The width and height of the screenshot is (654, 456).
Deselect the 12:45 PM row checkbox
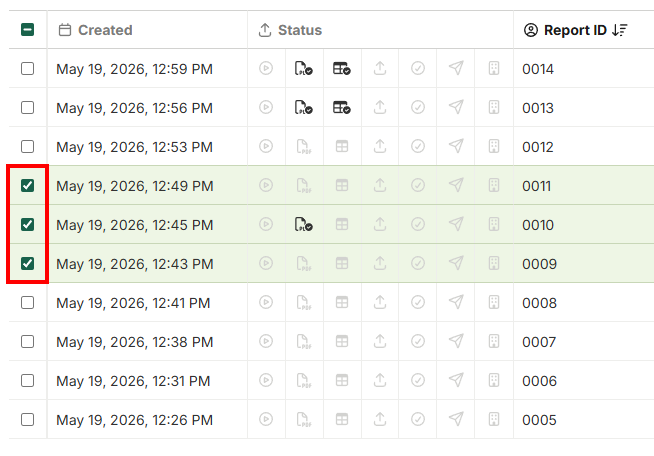28,224
